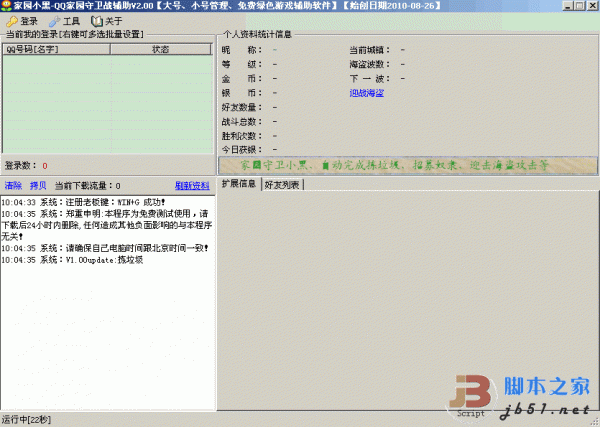Switch to the 扩展信息 tab

(x=239, y=184)
